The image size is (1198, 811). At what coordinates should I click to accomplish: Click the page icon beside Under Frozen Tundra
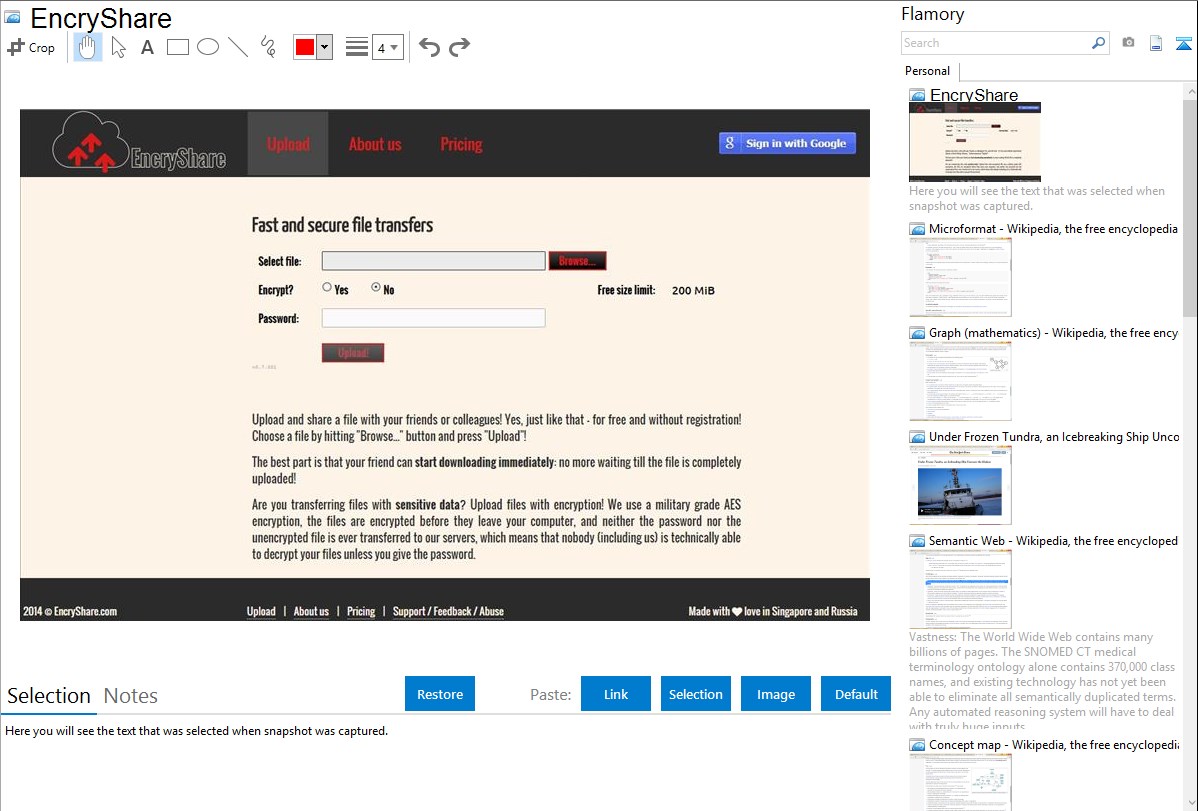coord(917,437)
